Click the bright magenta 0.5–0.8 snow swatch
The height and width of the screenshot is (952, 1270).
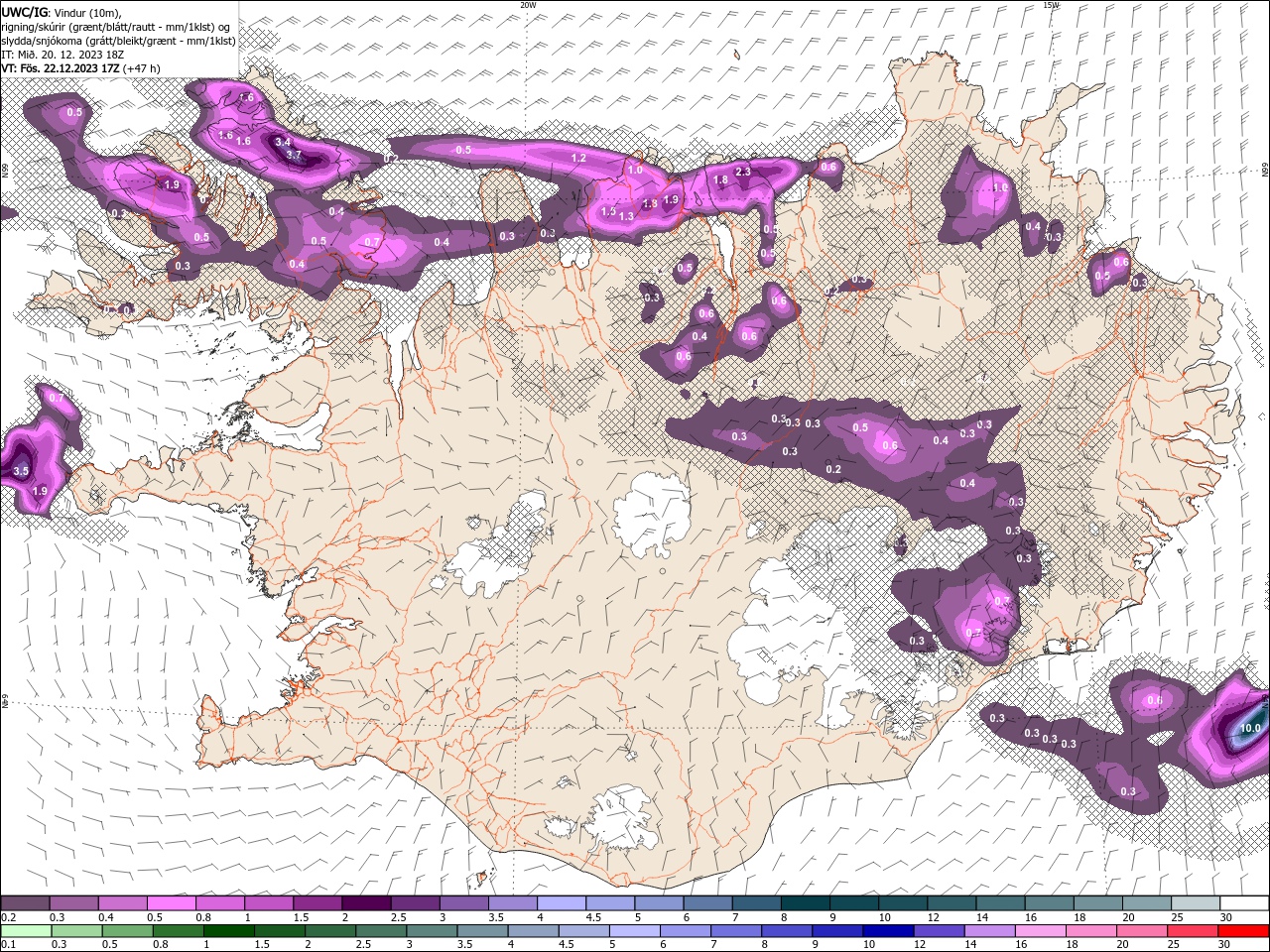click(171, 903)
